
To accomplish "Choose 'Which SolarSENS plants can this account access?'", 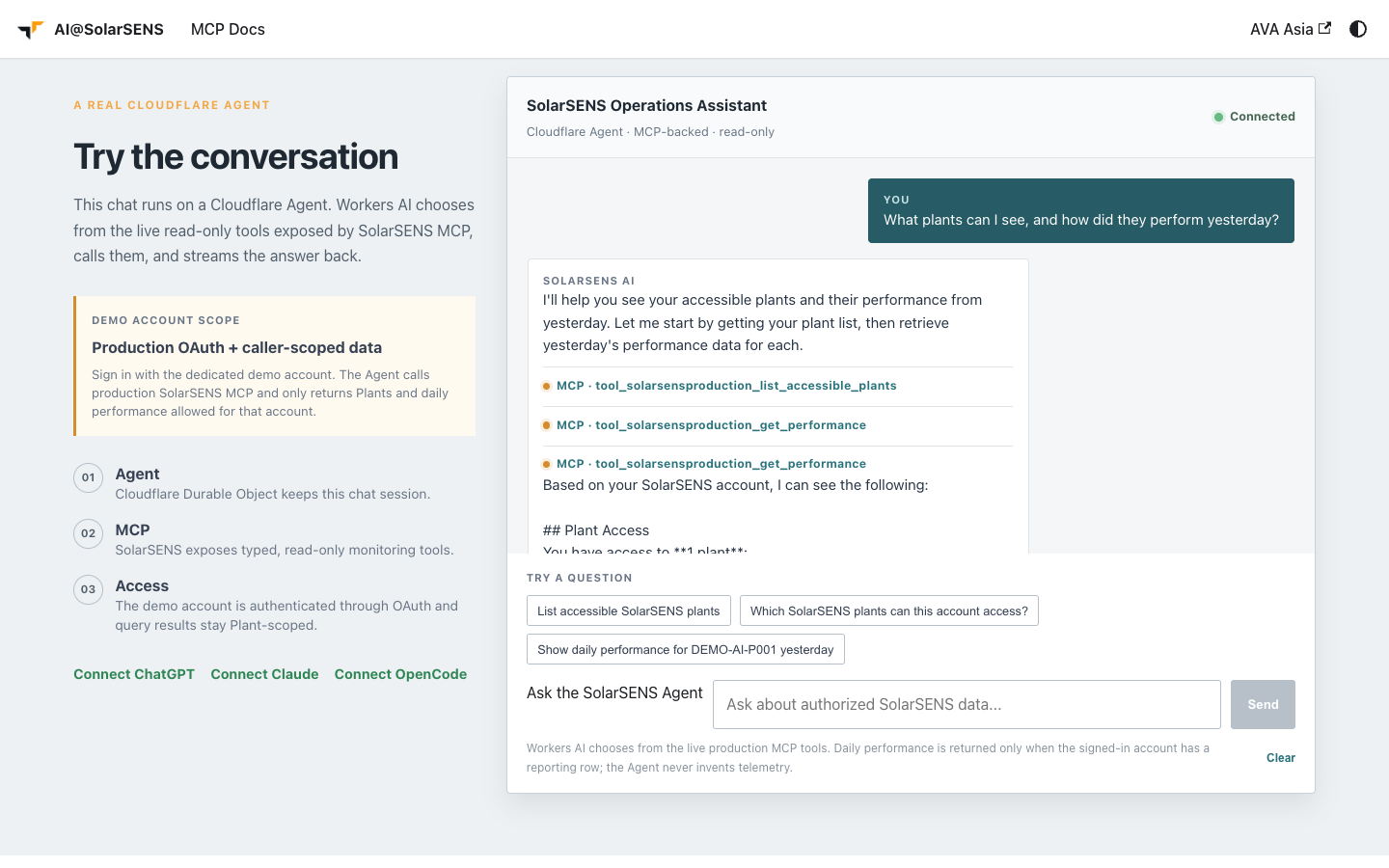I will pyautogui.click(x=889, y=610).
